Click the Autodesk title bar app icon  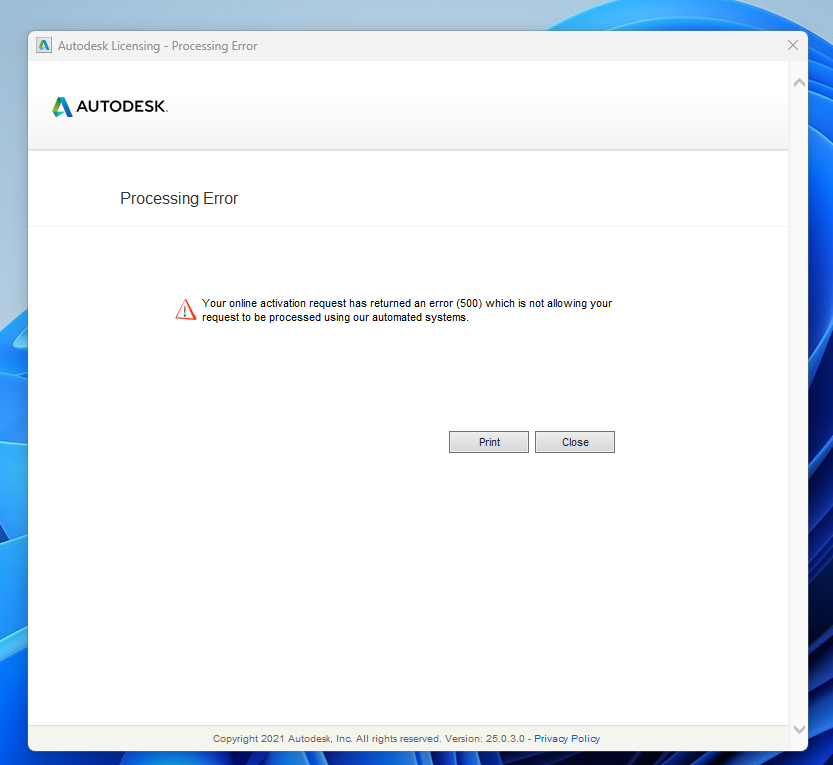44,46
